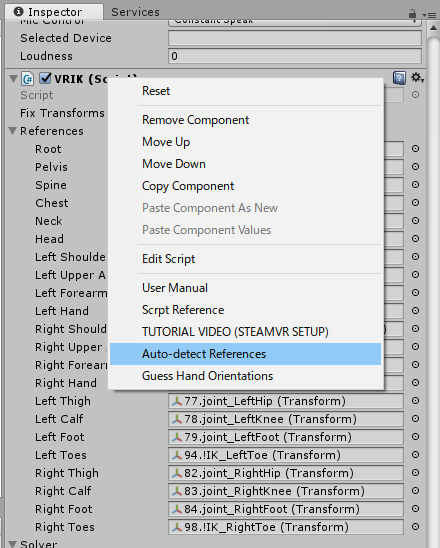The image size is (440, 548).
Task: Open object picker for Left Upper Arm field
Action: pos(415,275)
